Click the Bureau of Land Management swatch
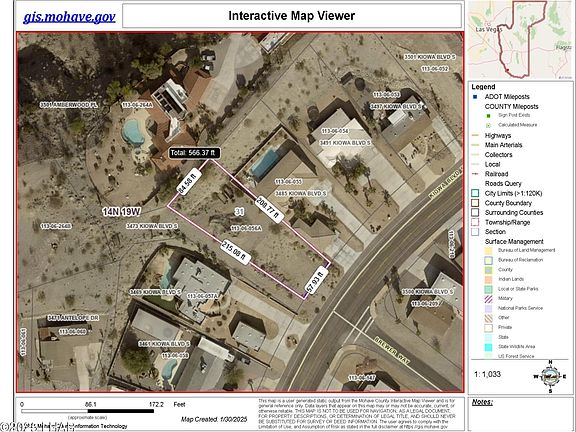 tap(488, 251)
